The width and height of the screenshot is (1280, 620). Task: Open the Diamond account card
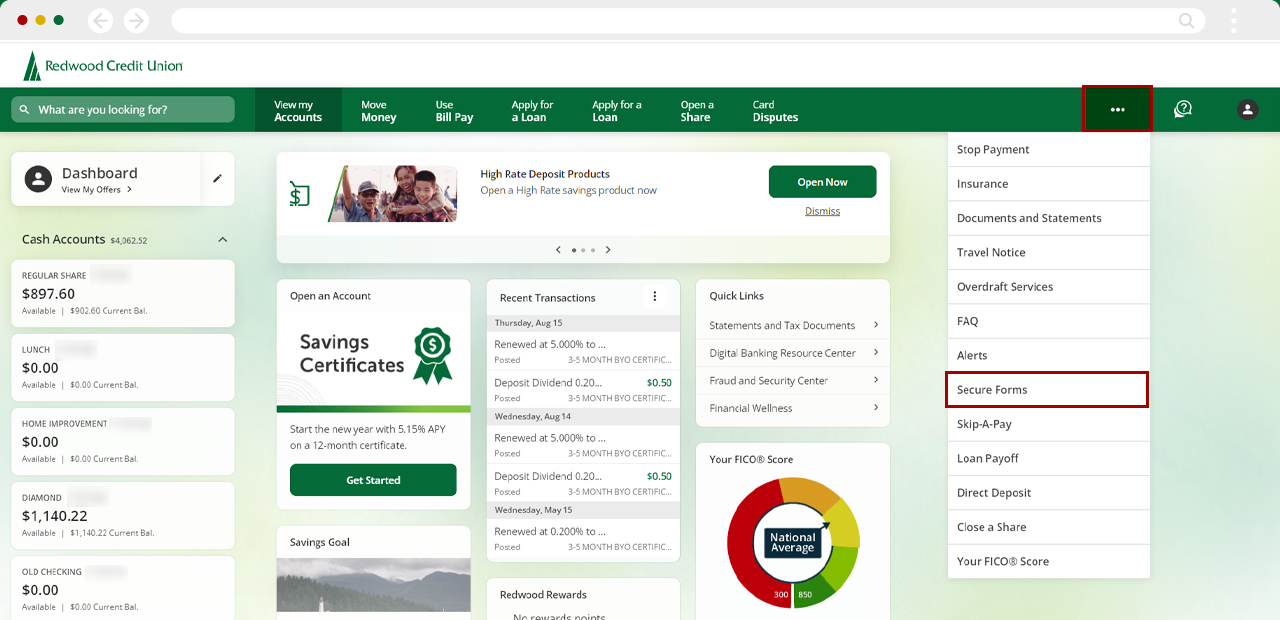coord(123,515)
